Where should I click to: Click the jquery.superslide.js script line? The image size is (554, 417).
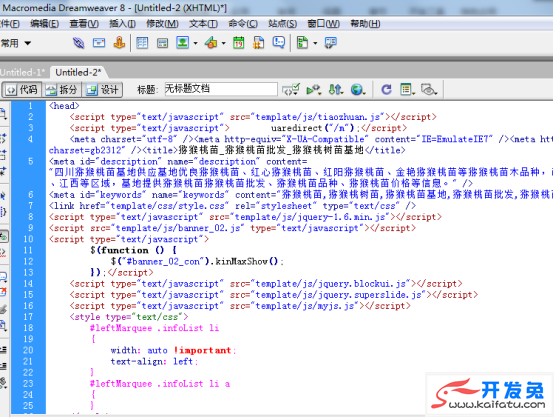274,295
